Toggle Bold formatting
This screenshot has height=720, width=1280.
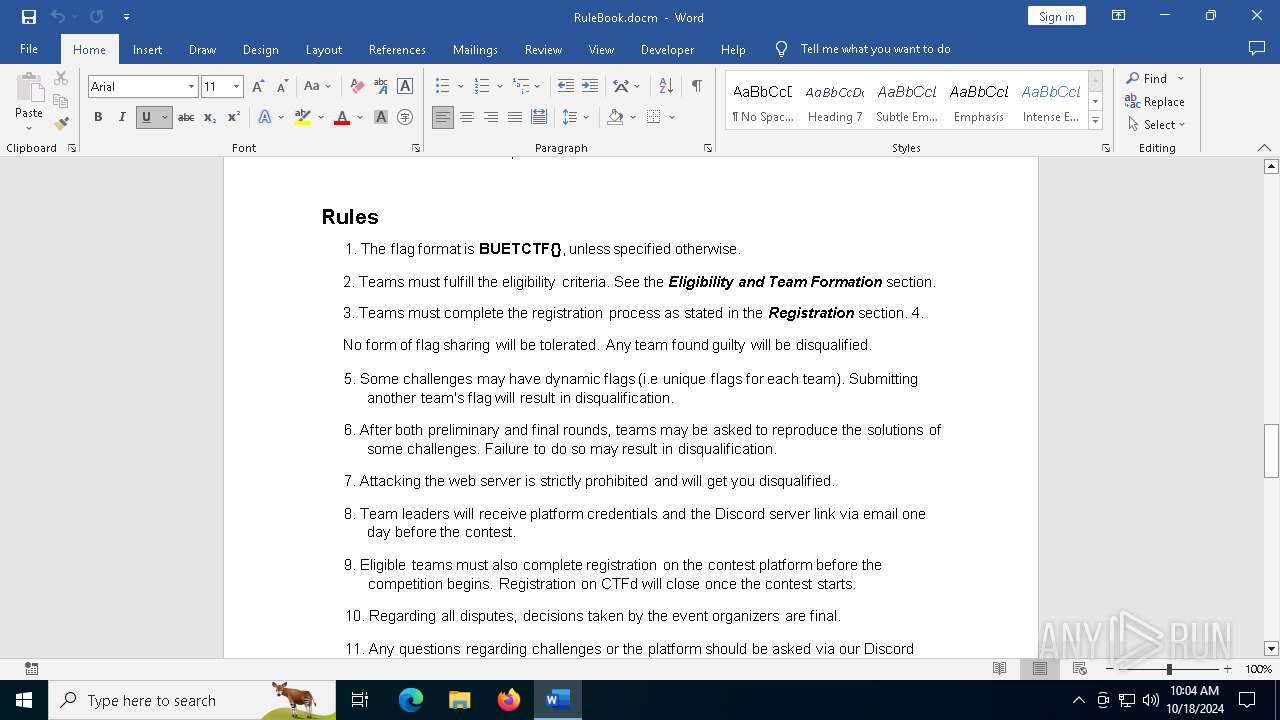98,117
